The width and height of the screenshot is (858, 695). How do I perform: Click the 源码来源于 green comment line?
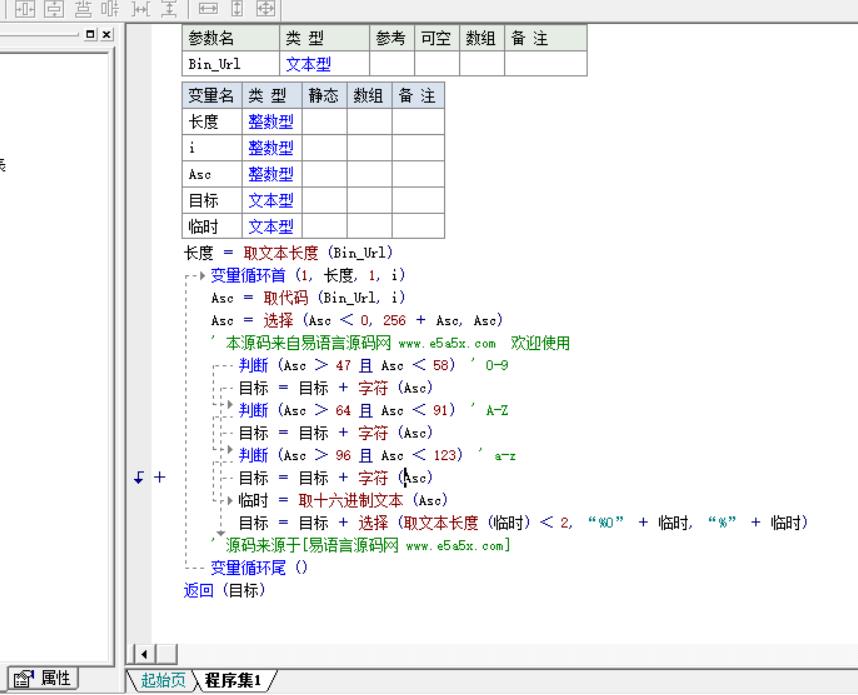coord(361,546)
